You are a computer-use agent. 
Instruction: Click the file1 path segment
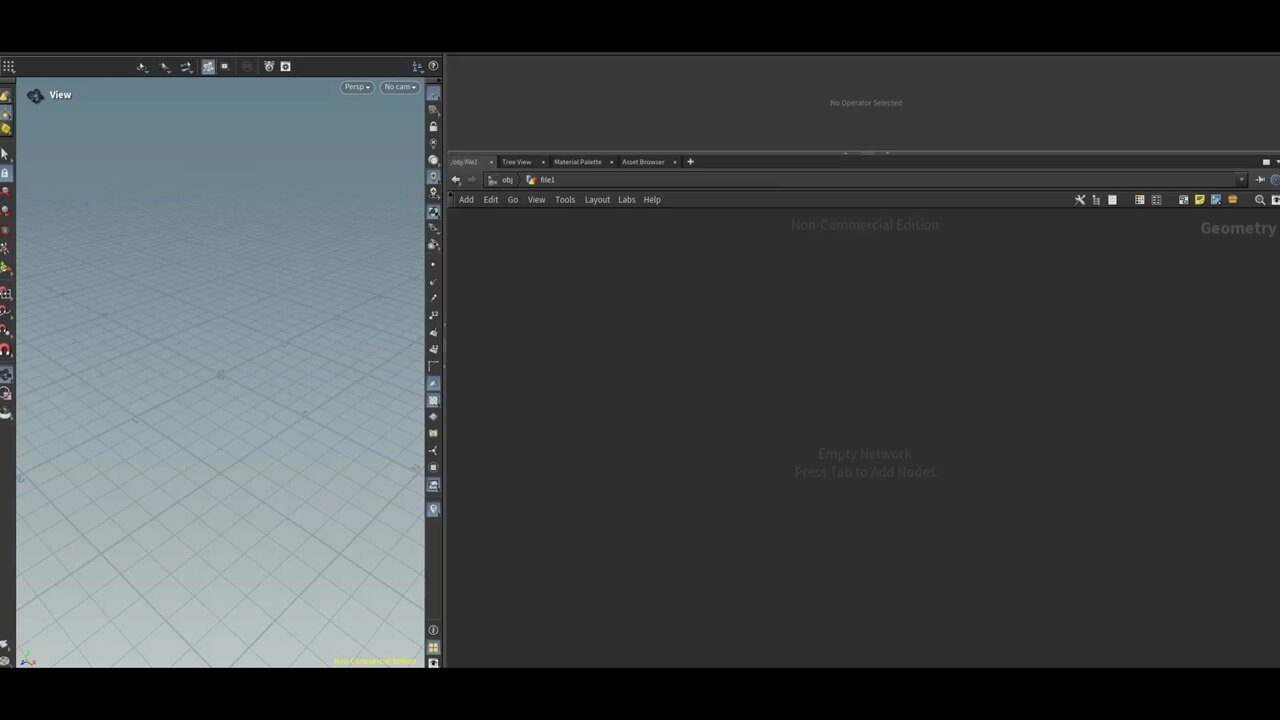pos(541,180)
